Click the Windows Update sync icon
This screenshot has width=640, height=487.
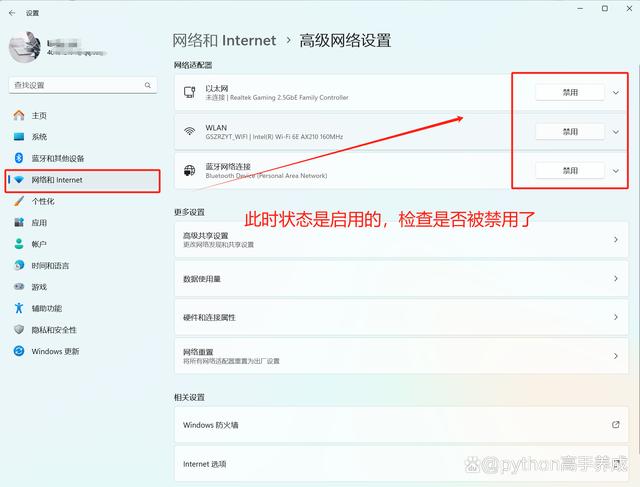point(19,351)
